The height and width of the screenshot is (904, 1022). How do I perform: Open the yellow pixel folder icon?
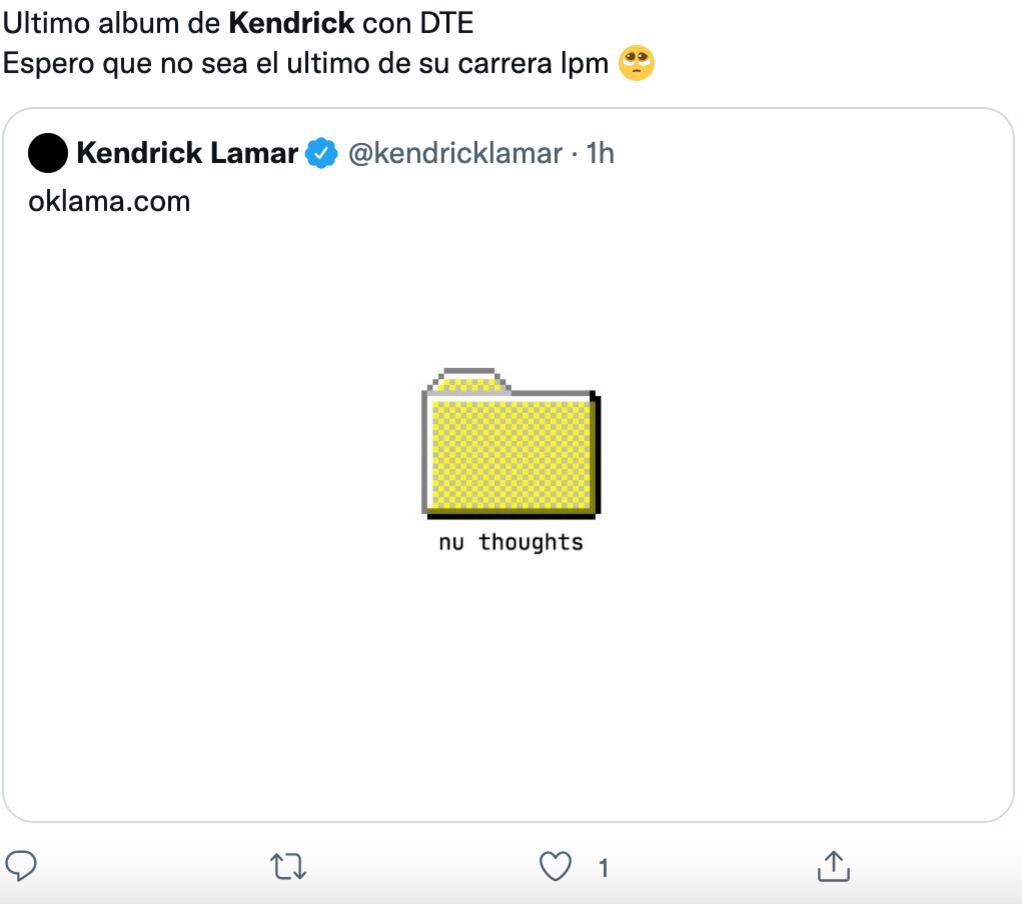point(511,444)
